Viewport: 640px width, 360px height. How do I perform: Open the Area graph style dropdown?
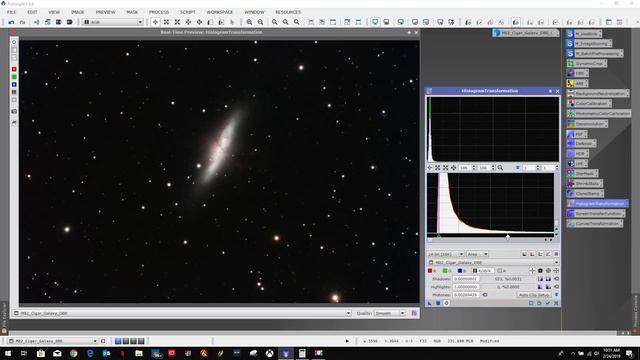click(x=477, y=254)
